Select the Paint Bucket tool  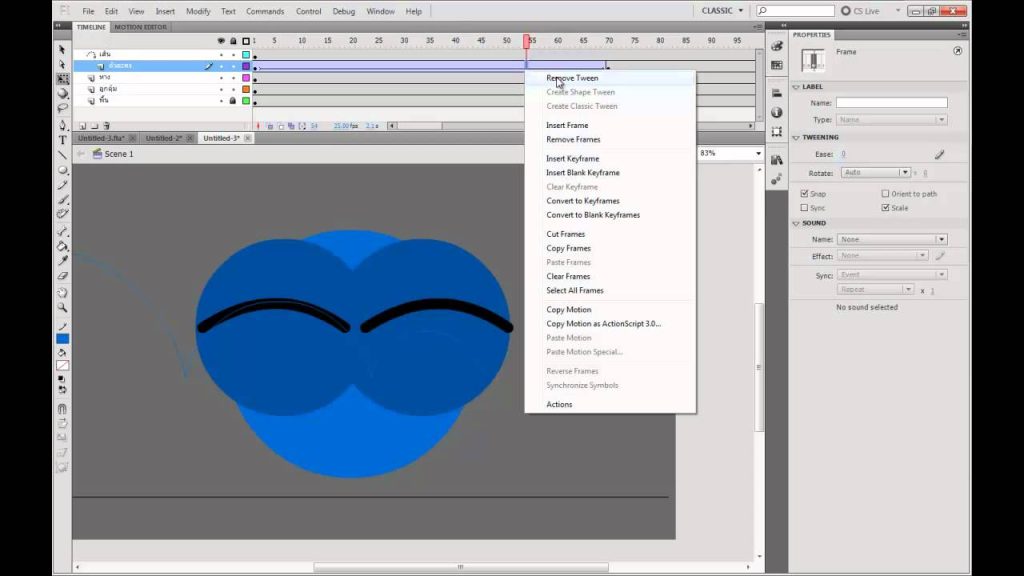pos(62,246)
